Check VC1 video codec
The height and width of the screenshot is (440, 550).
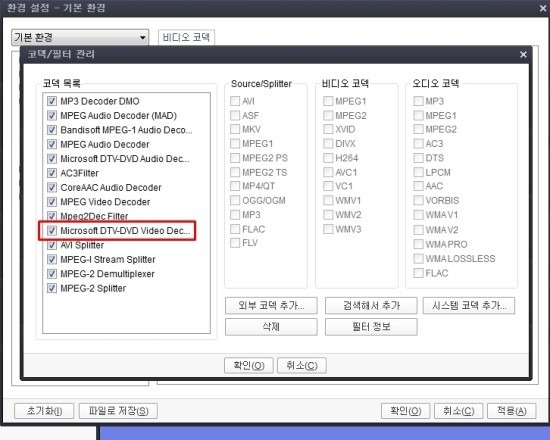point(328,186)
